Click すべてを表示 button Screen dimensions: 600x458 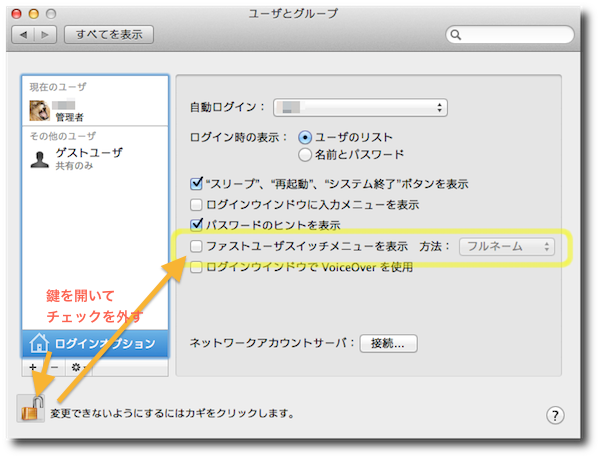click(109, 35)
